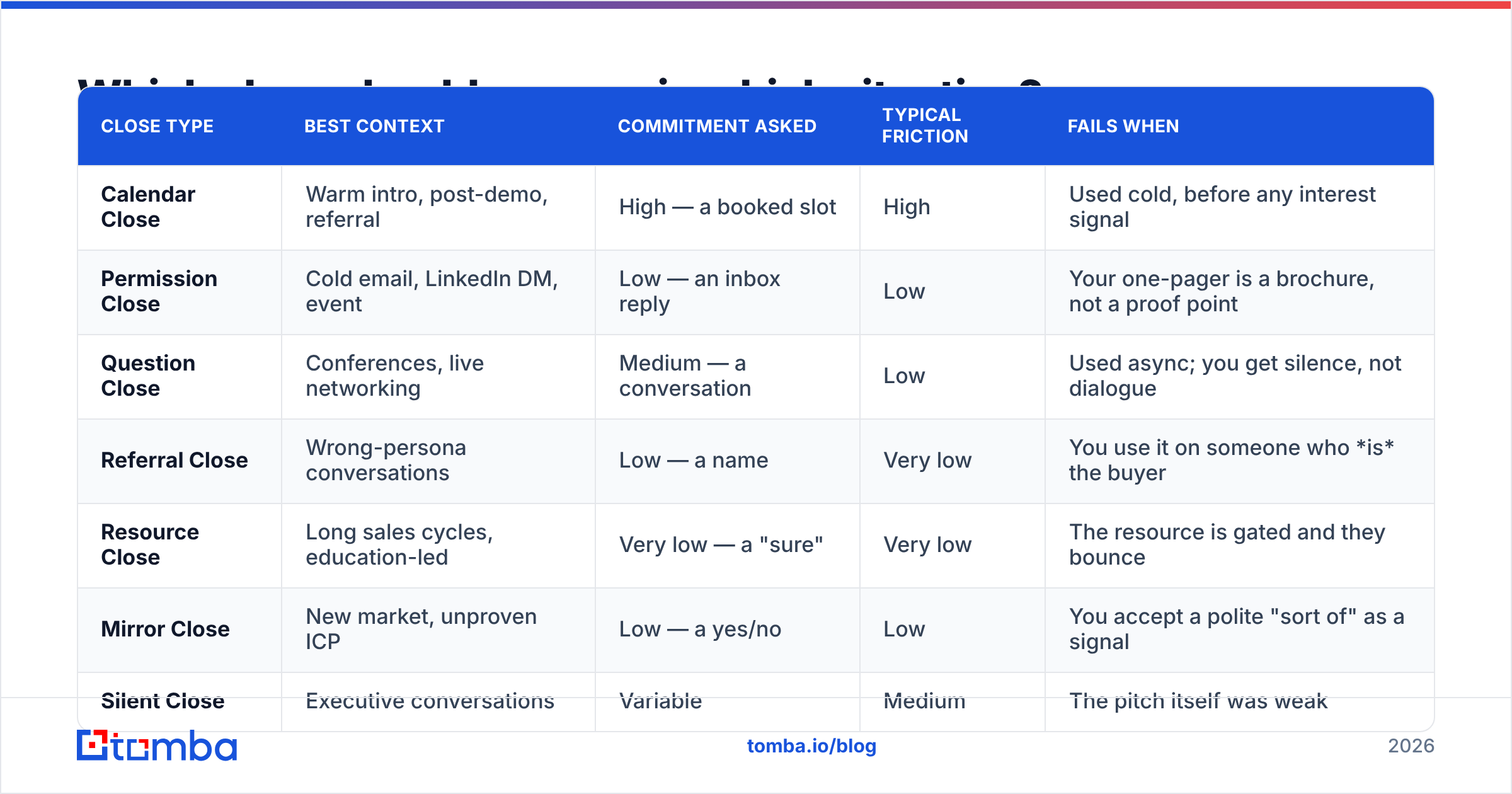The width and height of the screenshot is (1512, 794).
Task: Click the 2026 year label
Action: (1411, 746)
